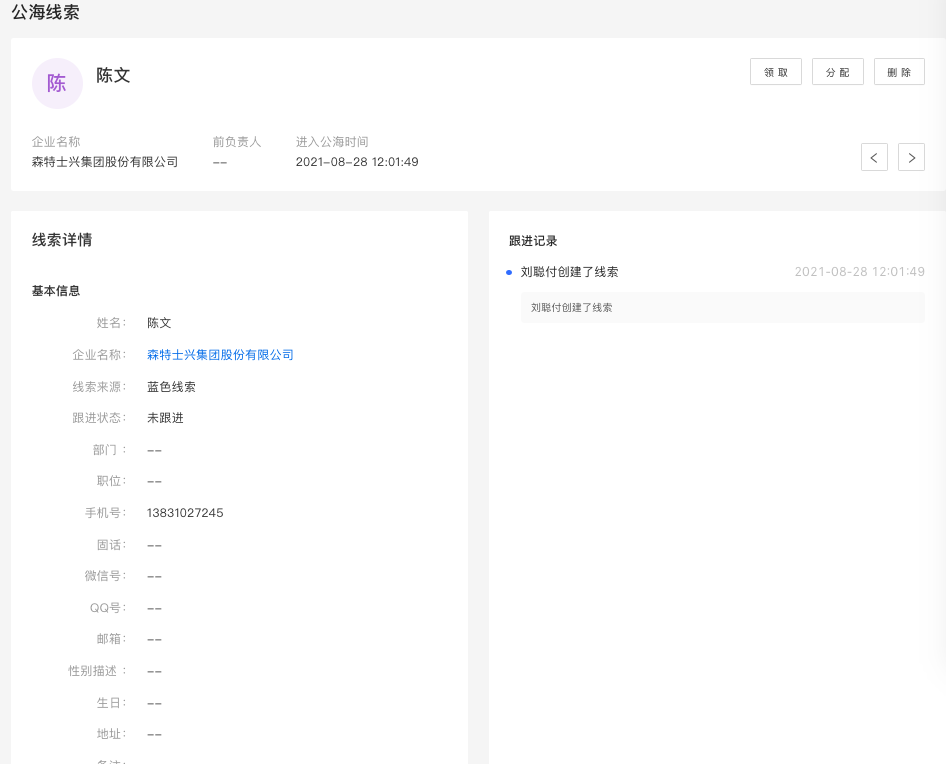Click the 公海线索 page title
Viewport: 946px width, 764px height.
(46, 13)
